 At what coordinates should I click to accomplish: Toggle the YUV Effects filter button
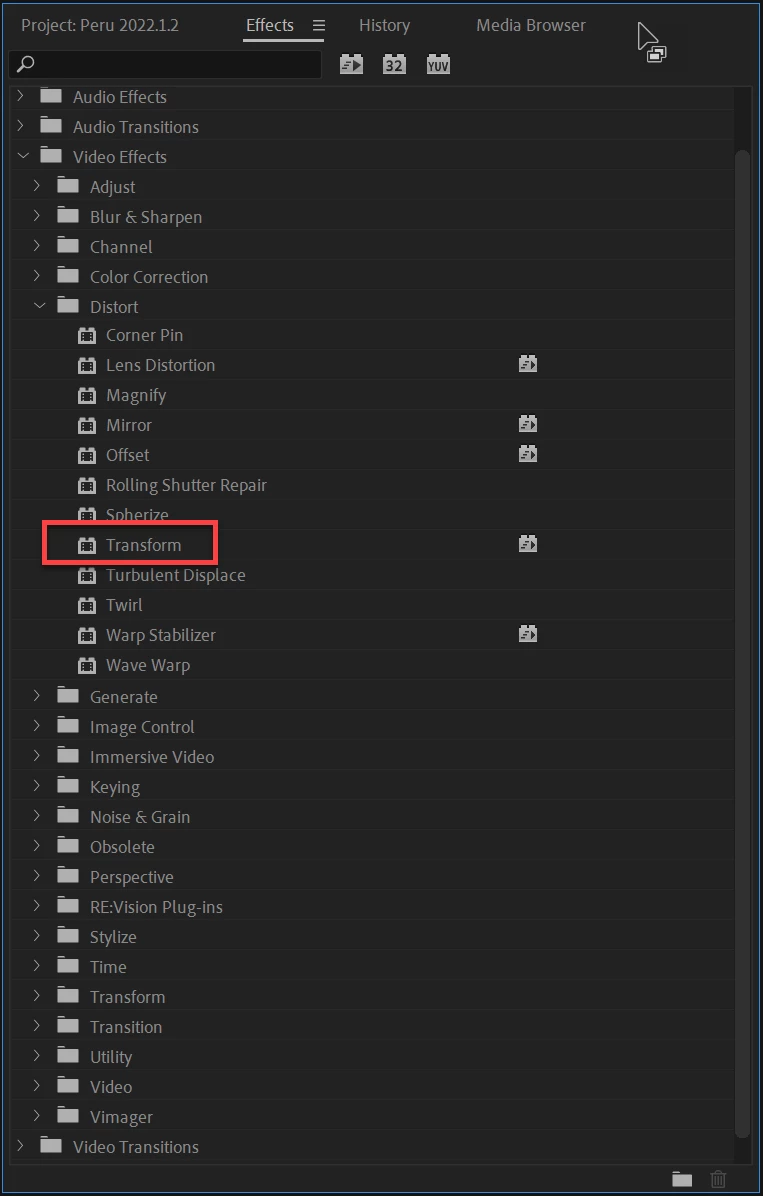[438, 65]
